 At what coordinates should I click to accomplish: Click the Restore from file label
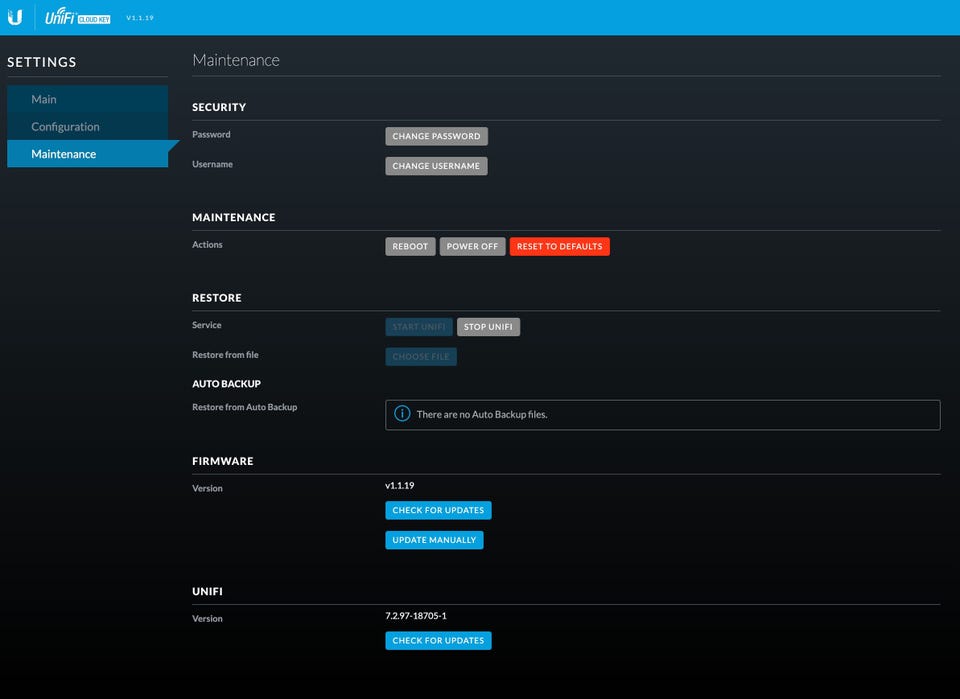point(225,354)
